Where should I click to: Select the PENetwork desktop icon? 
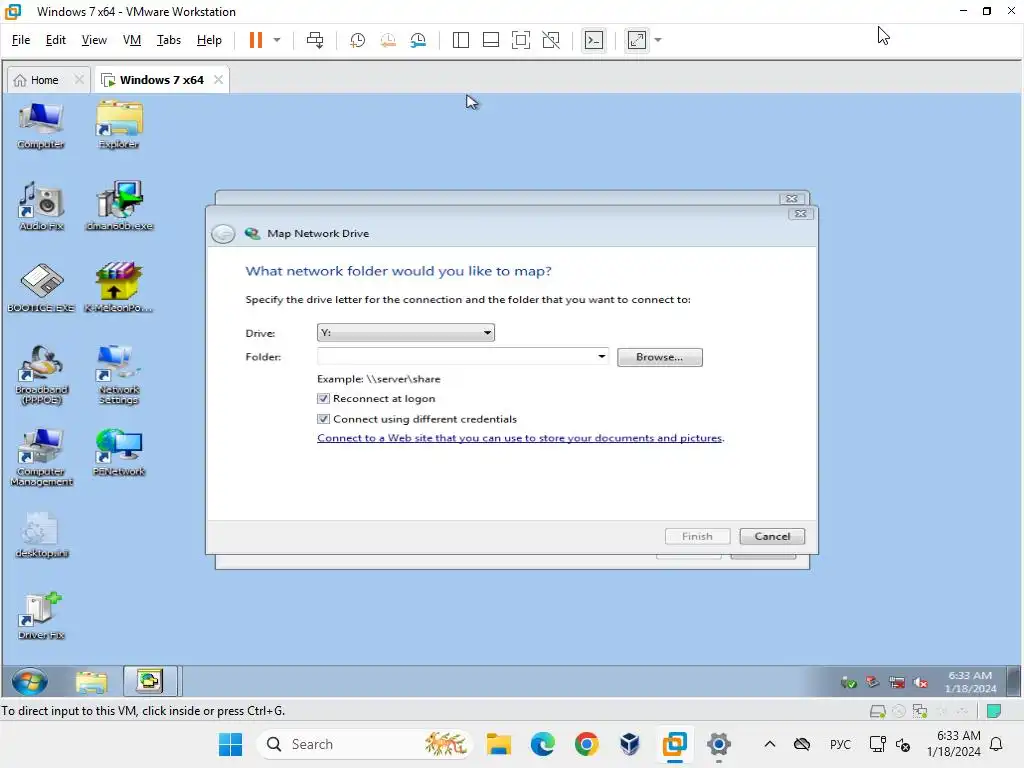point(119,453)
